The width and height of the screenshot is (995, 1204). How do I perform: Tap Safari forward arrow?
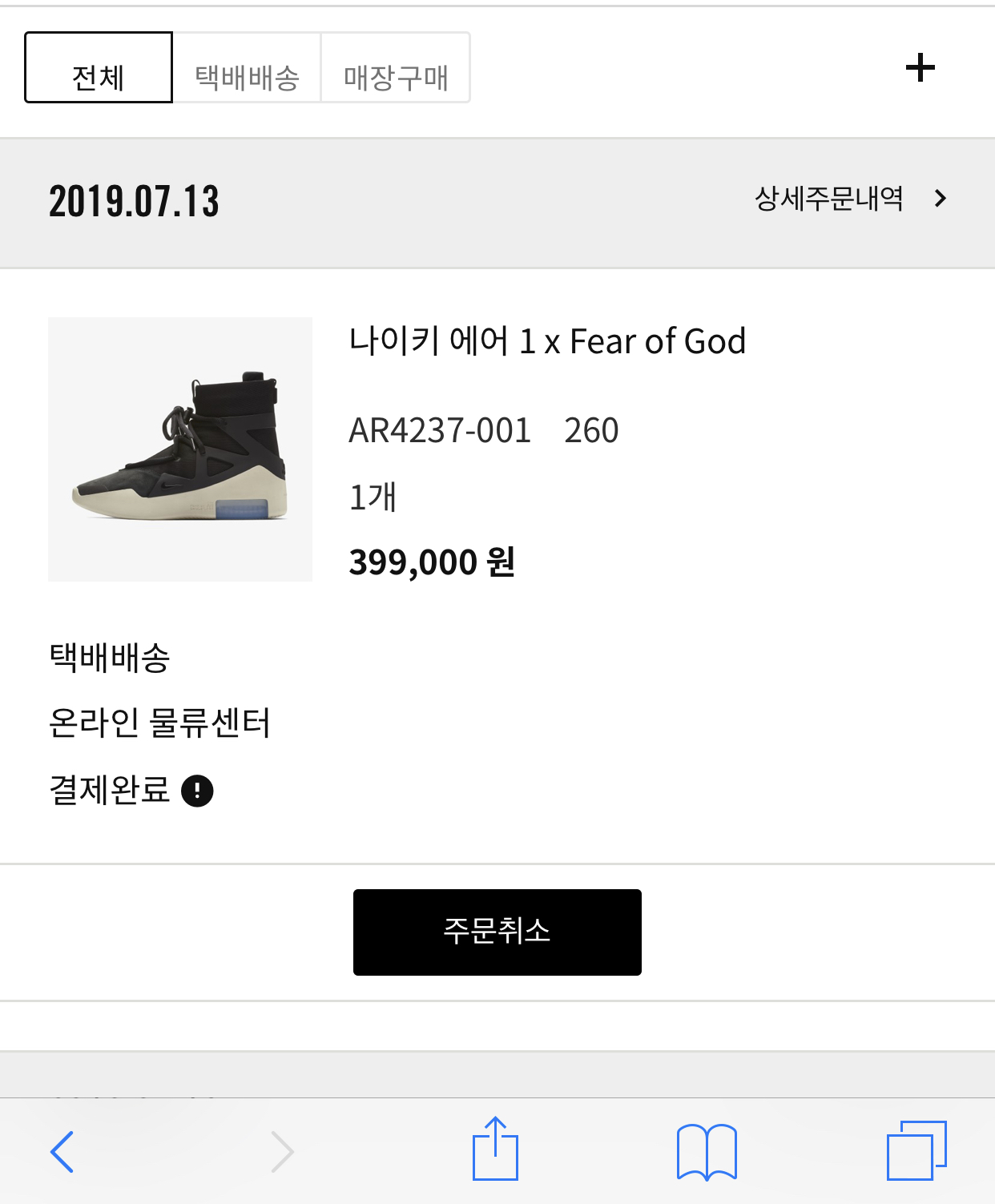(x=282, y=1151)
